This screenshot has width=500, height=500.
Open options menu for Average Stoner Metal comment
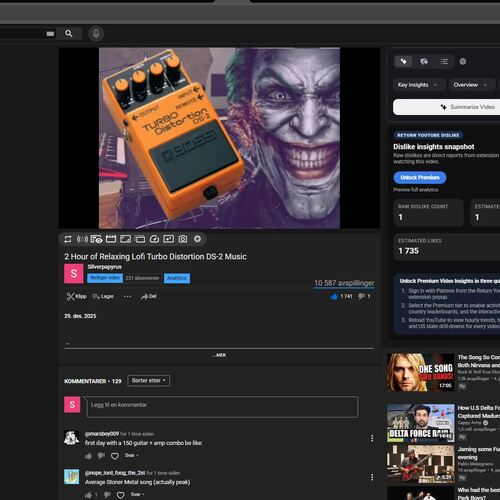[x=372, y=477]
